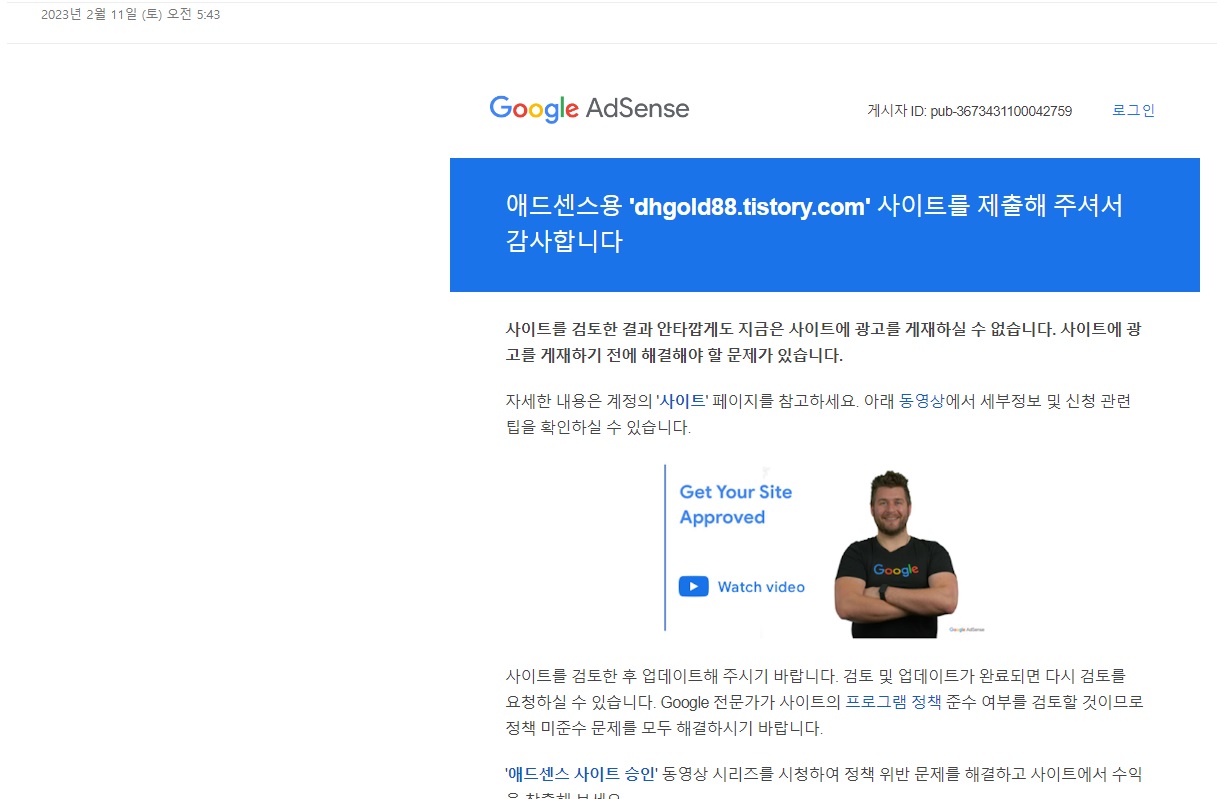Click the 로그인 link

pos(1133,110)
